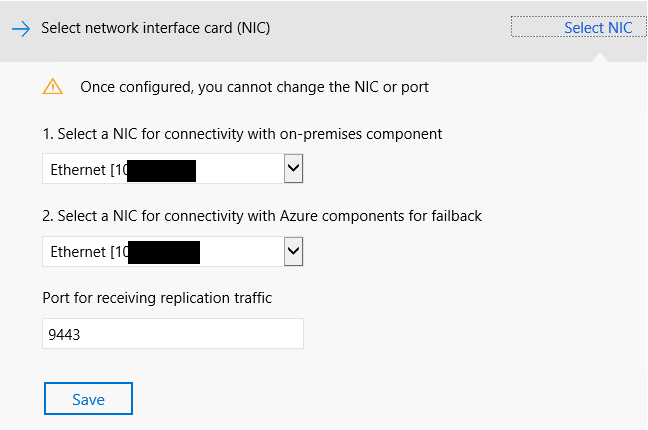The image size is (648, 430).
Task: Click the redacted IP in second Ethernet dropdown
Action: pyautogui.click(x=164, y=252)
